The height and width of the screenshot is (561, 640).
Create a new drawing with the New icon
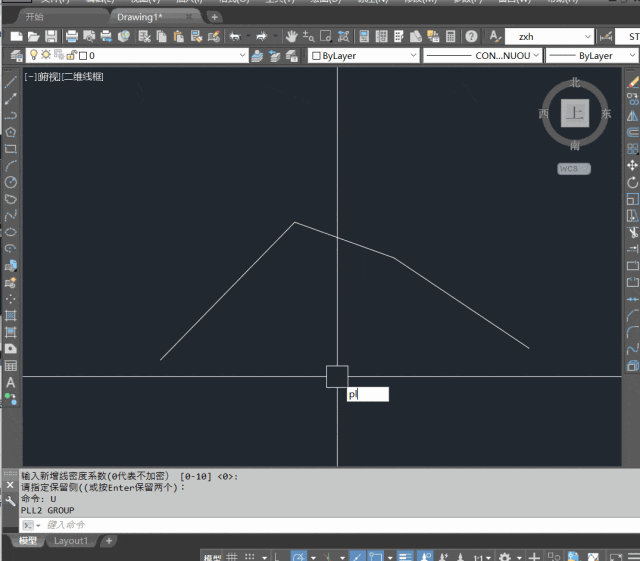pos(16,37)
